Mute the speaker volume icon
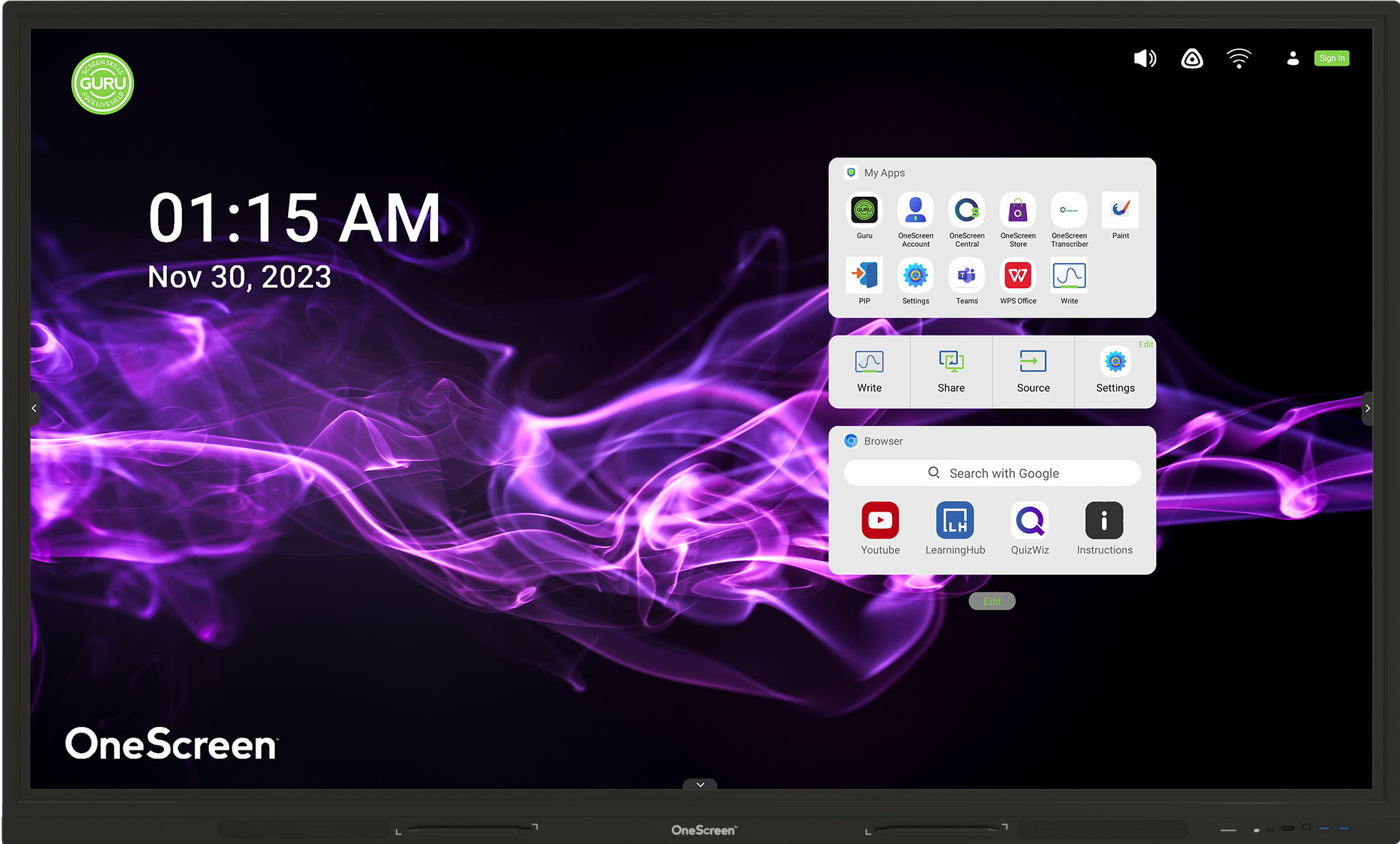 tap(1145, 59)
